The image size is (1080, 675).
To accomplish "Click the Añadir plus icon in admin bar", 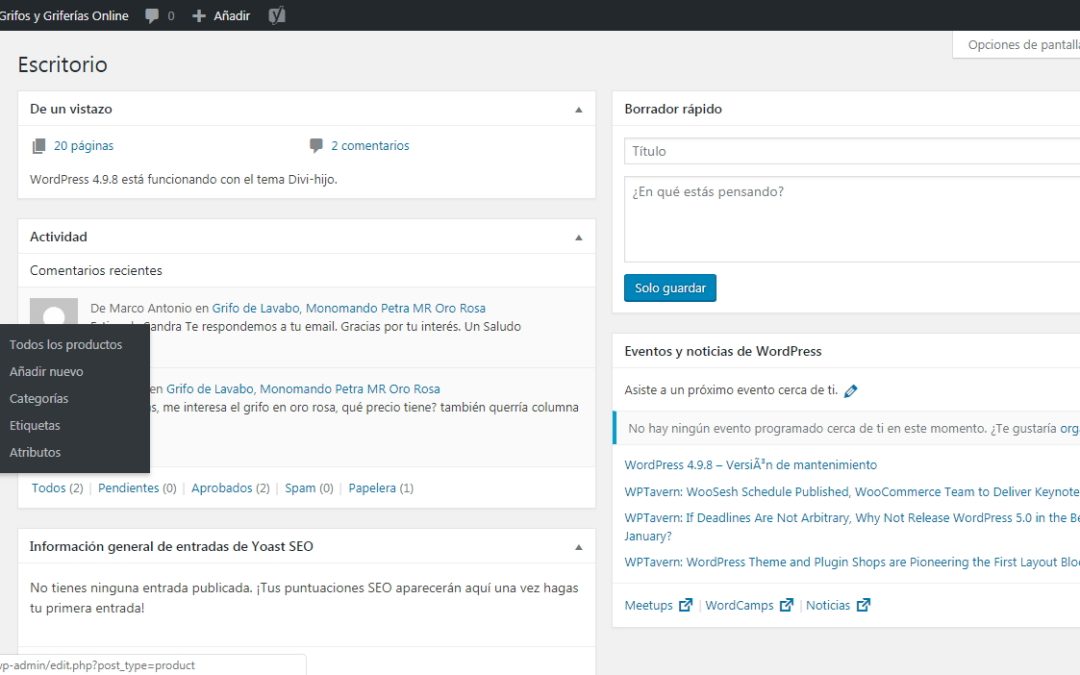I will click(199, 16).
